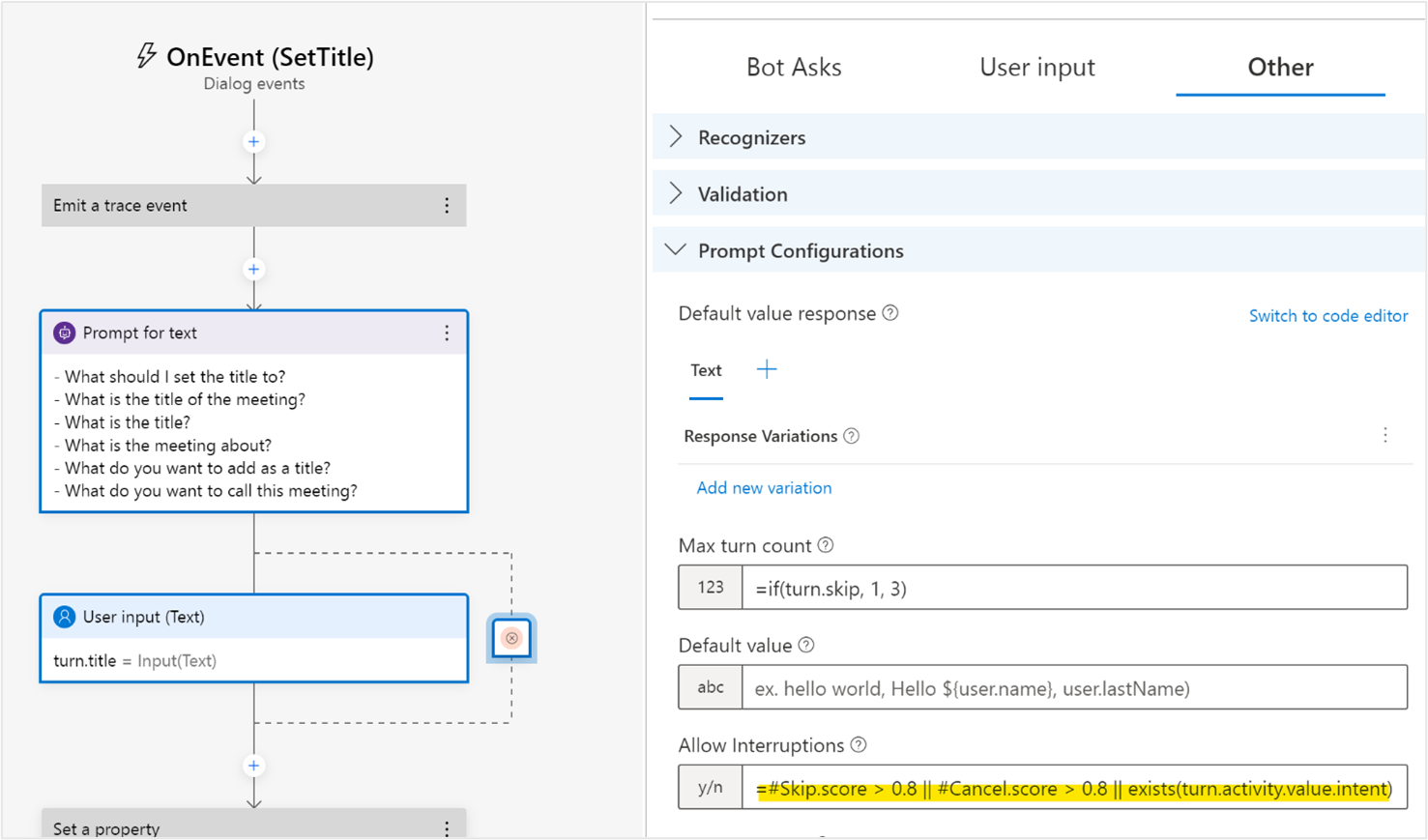Viewport: 1428px width, 840px height.
Task: Open the Response Variations kebab menu
Action: [1385, 435]
